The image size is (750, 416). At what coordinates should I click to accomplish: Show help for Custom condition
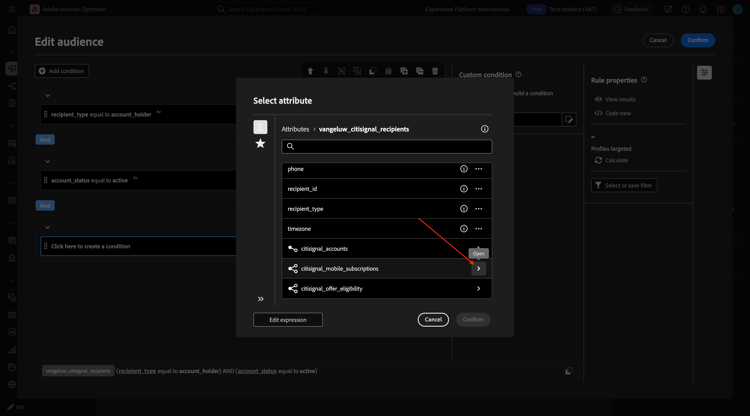pos(518,75)
